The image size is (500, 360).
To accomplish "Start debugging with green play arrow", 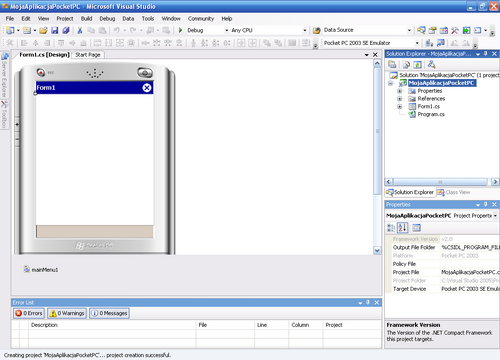I will [180, 30].
